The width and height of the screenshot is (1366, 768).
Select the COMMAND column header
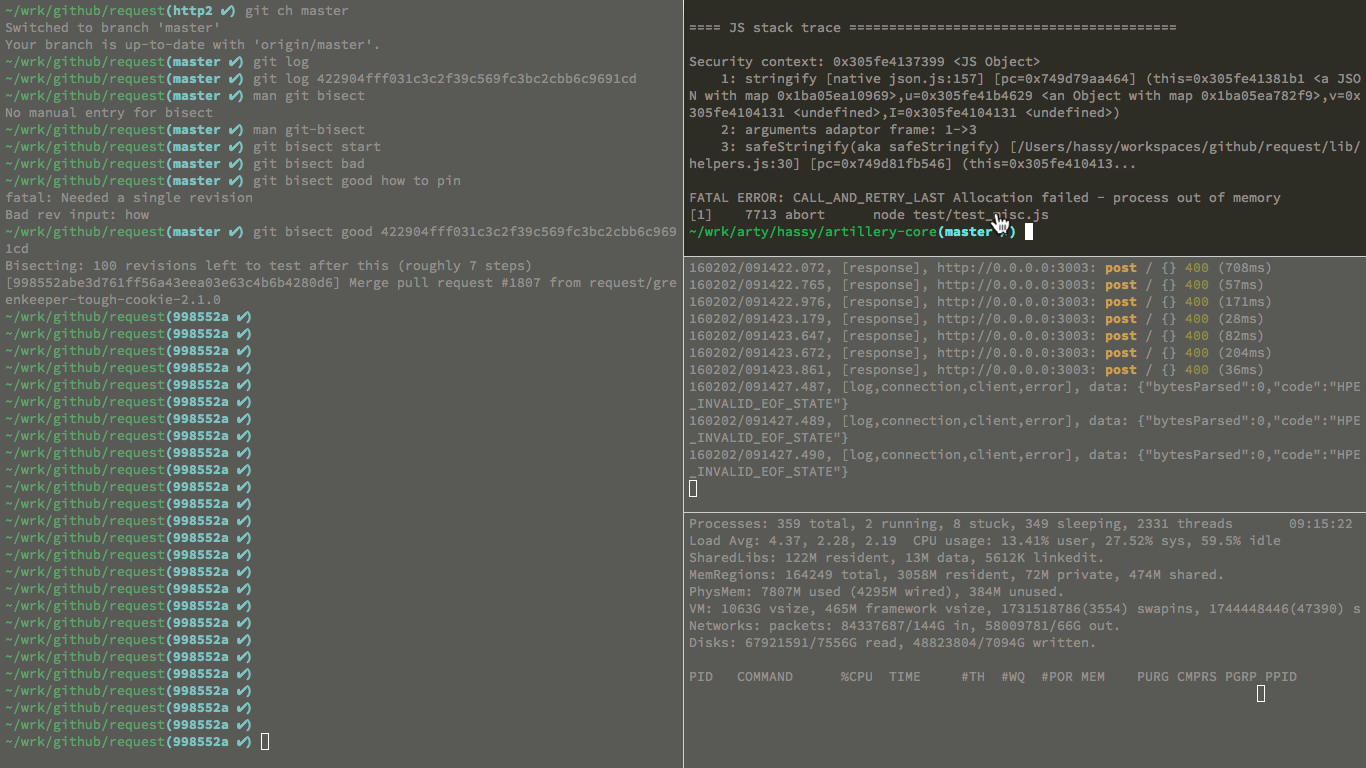765,677
